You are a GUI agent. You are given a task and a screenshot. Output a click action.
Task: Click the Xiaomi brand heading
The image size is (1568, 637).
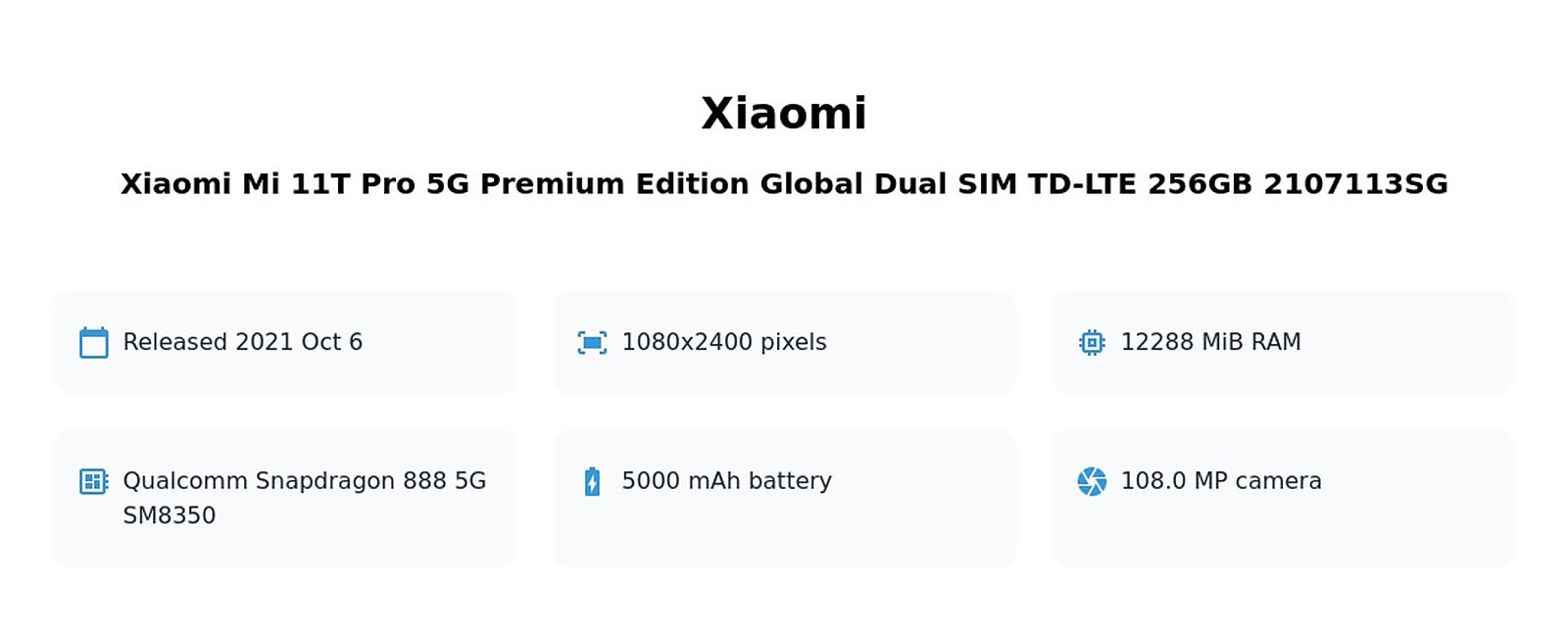click(784, 113)
